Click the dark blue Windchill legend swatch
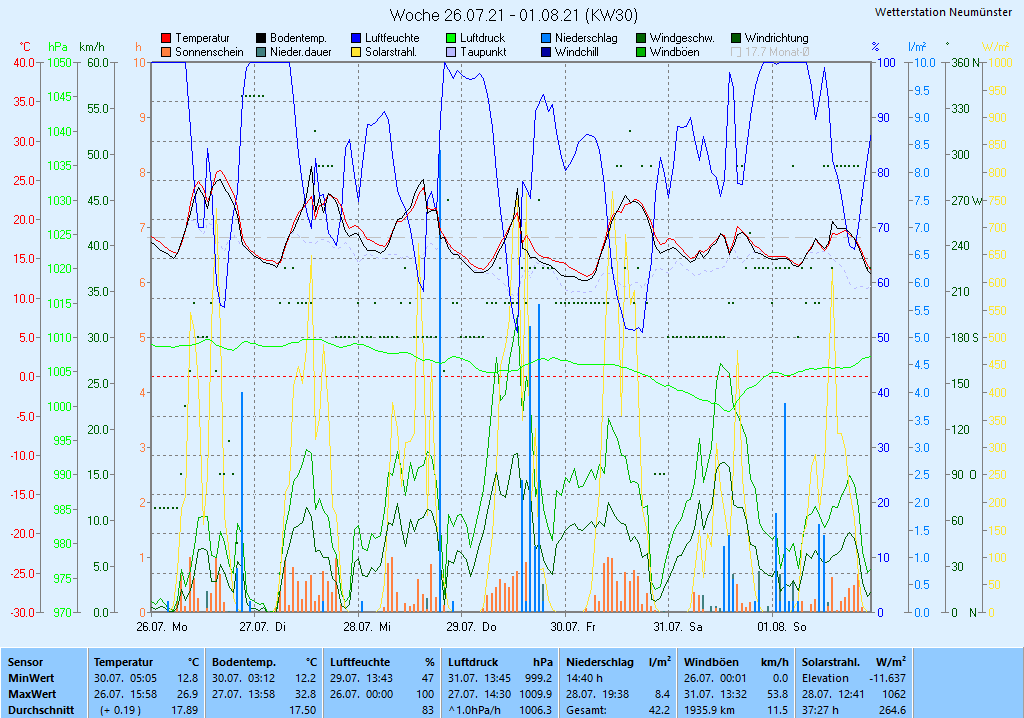The height and width of the screenshot is (718, 1024). click(546, 52)
